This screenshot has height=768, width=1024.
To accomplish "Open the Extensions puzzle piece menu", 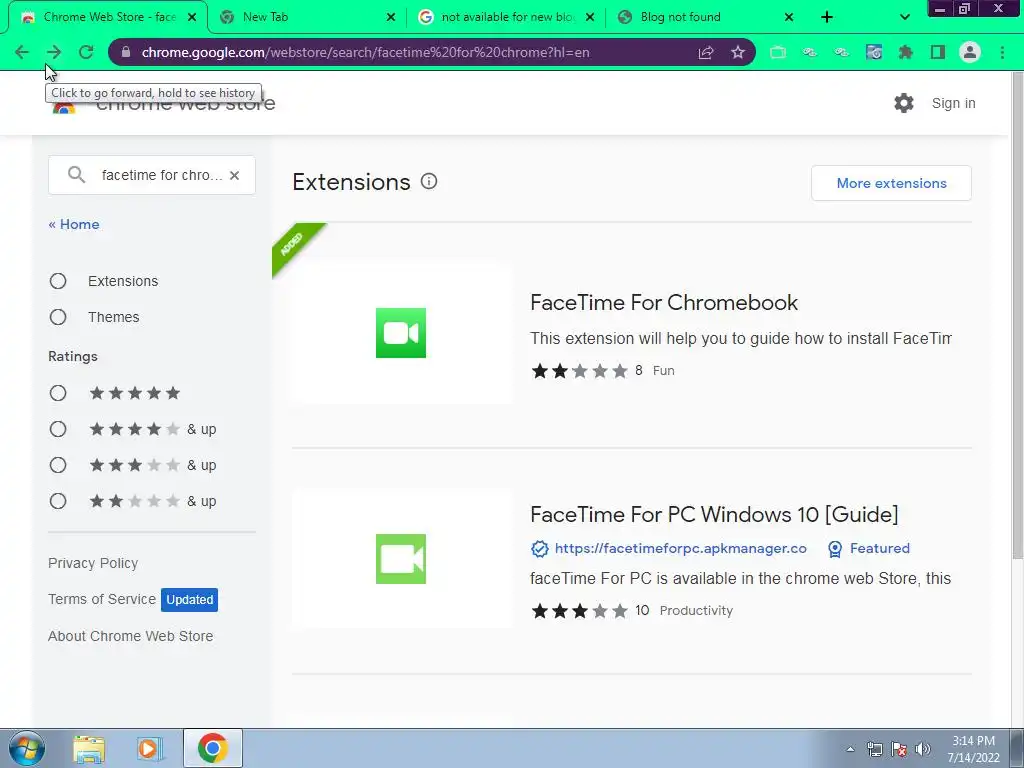I will coord(906,52).
